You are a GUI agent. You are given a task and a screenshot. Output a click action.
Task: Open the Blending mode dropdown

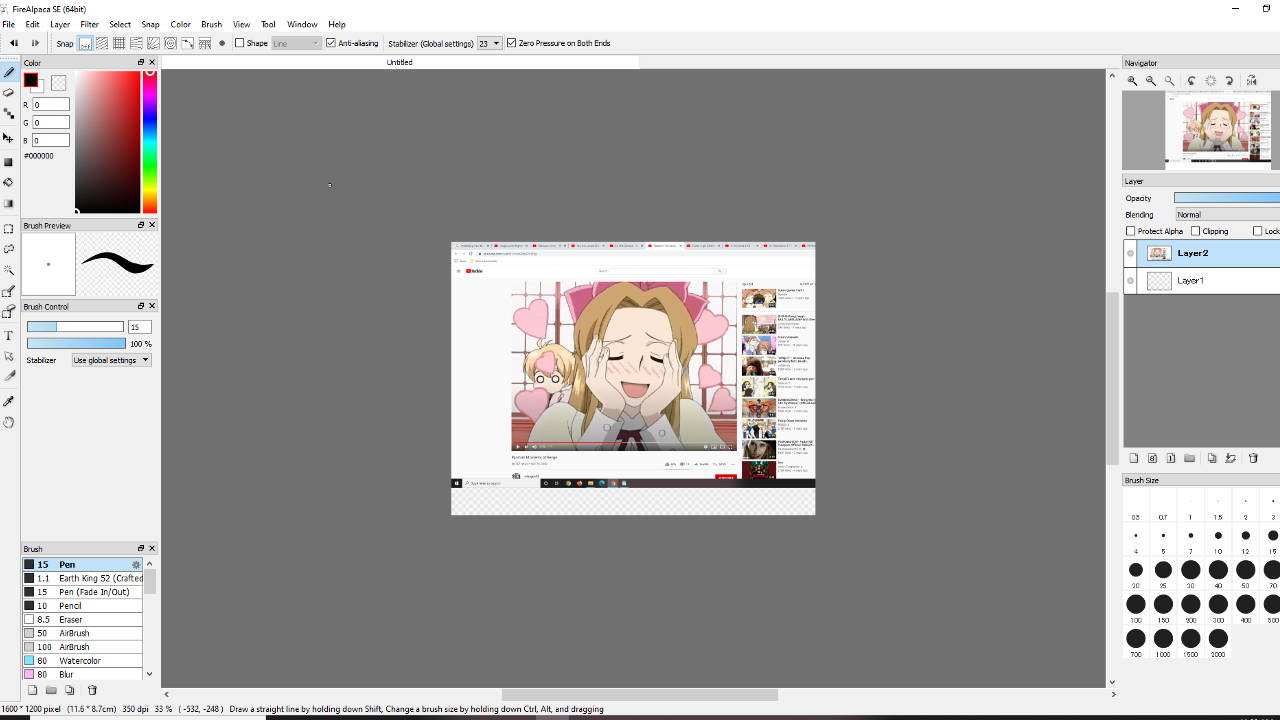pos(1227,214)
